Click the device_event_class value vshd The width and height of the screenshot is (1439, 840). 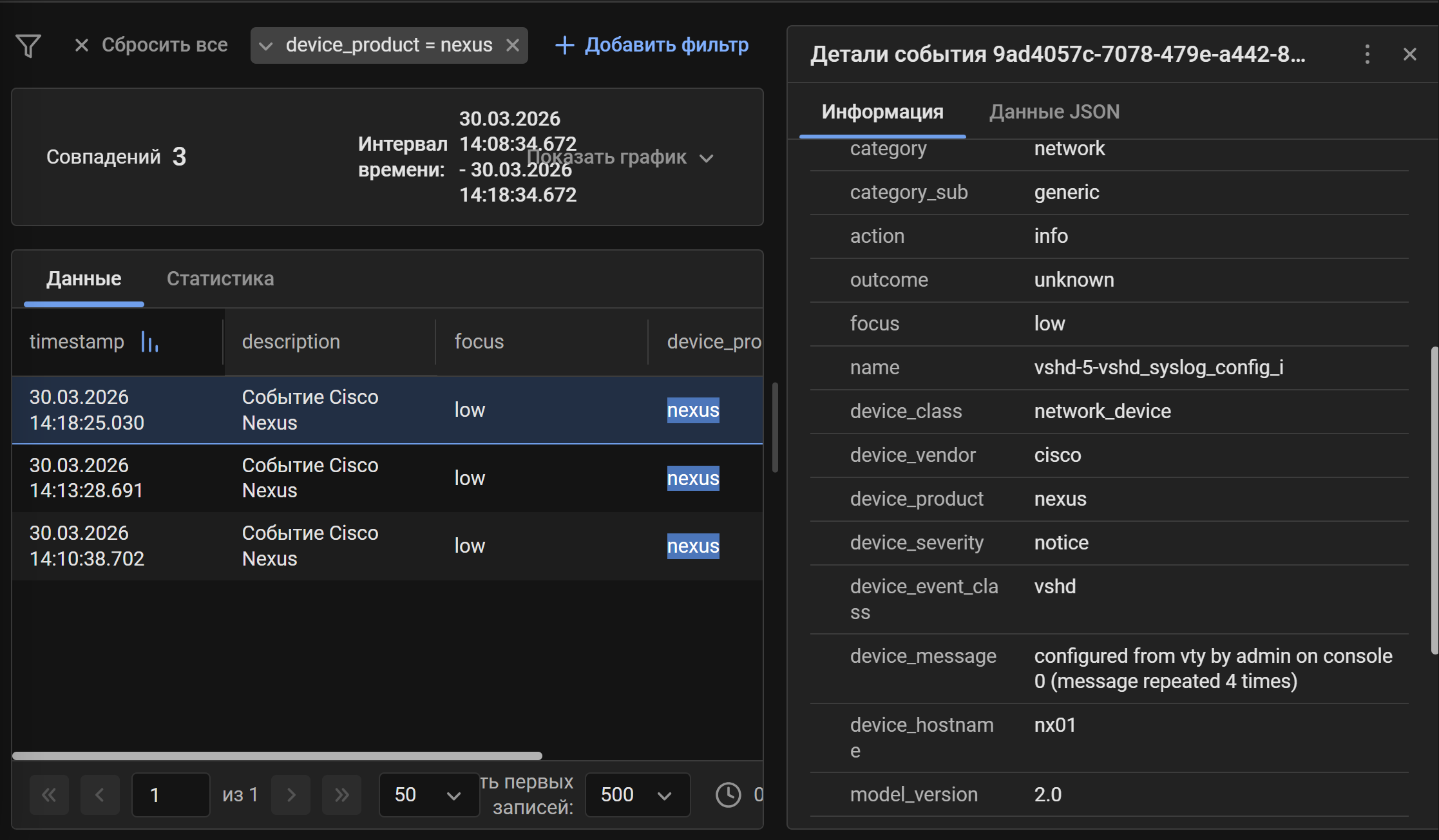point(1055,586)
